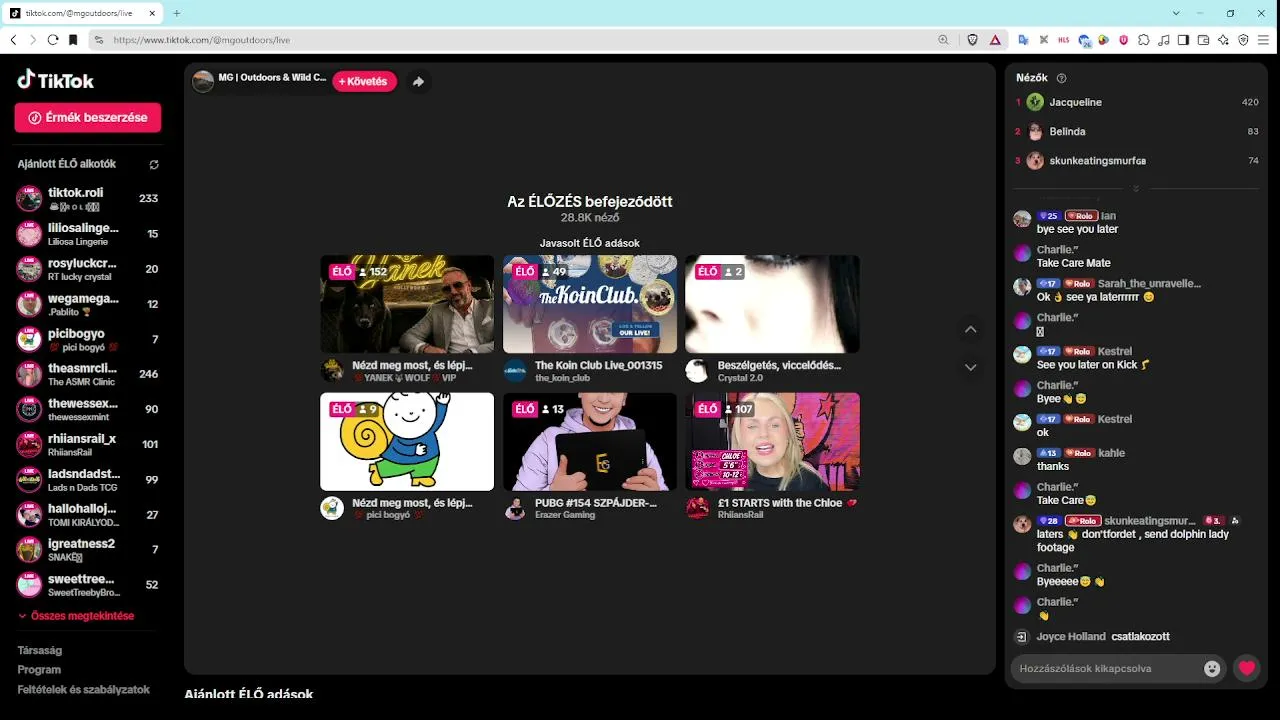This screenshot has height=720, width=1280.
Task: Open RT lucky crystal live channel
Action: (x=88, y=269)
